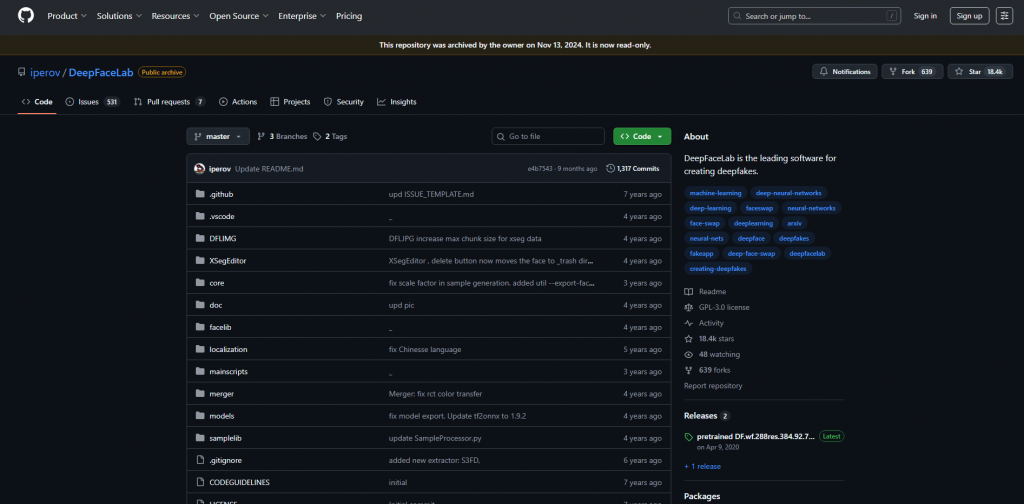The width and height of the screenshot is (1024, 504).
Task: Click the merger folder icon
Action: coord(200,394)
